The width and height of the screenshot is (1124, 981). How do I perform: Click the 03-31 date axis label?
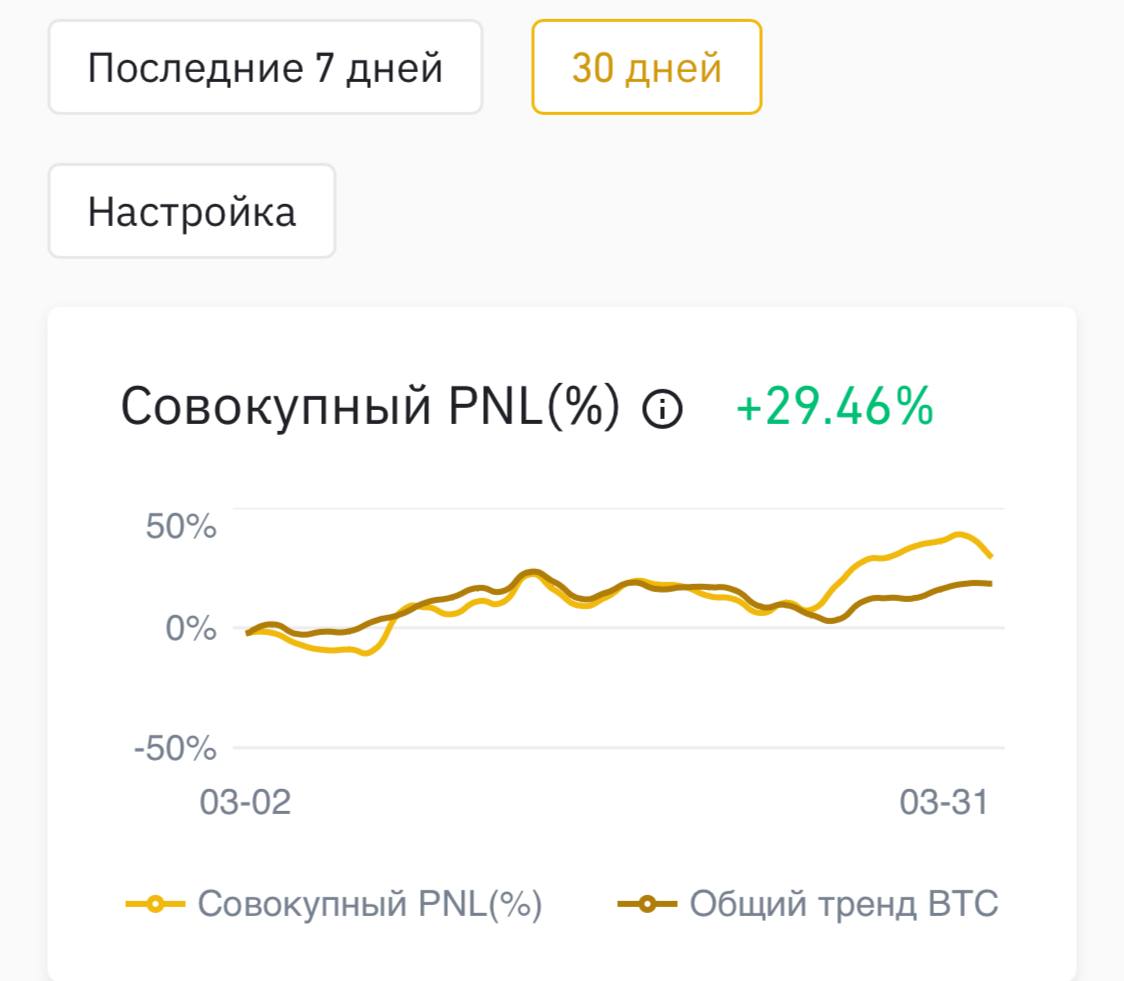(x=943, y=802)
